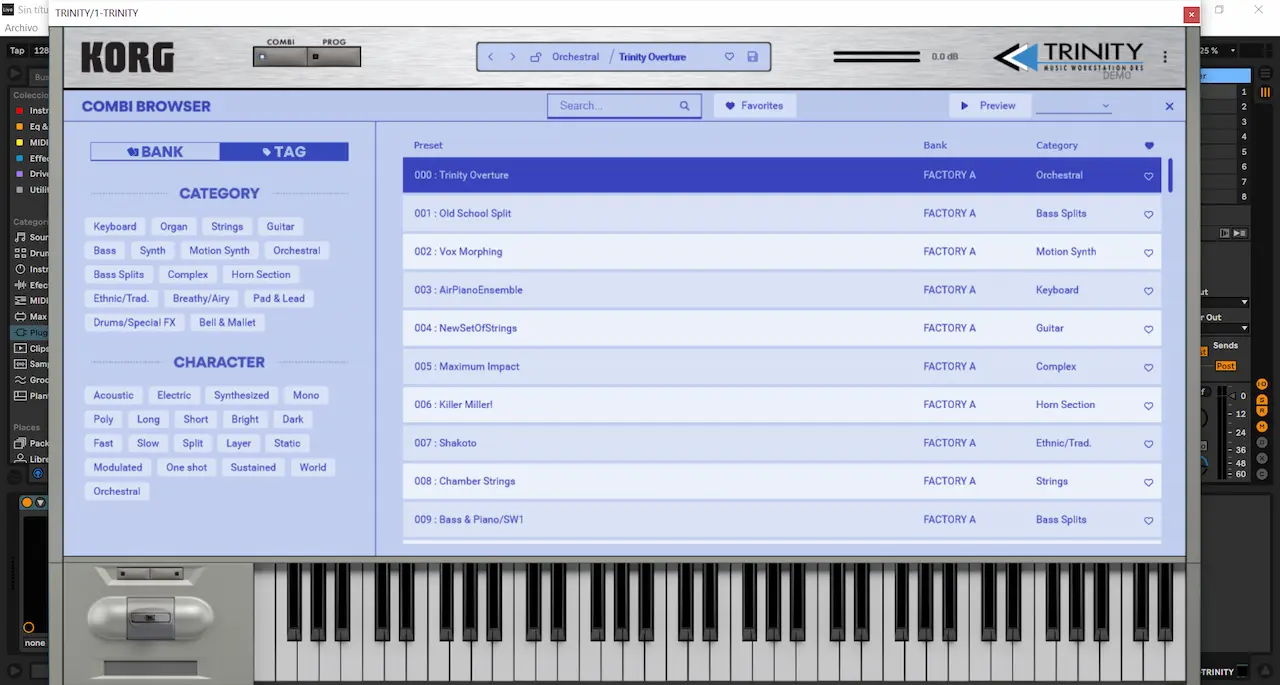The width and height of the screenshot is (1280, 685).
Task: Open the Trinity options three-dot menu
Action: (x=1165, y=57)
